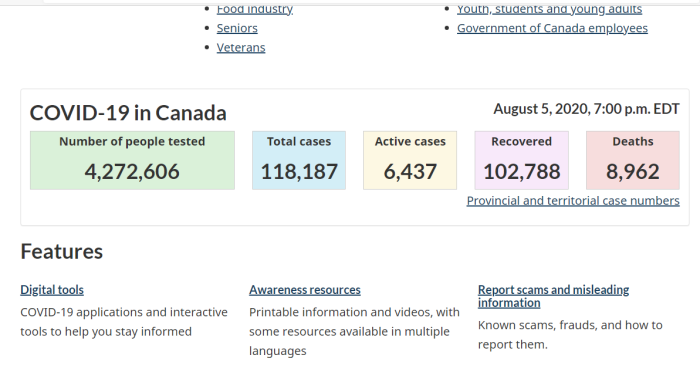Click the green Number of people tested box

coord(132,160)
